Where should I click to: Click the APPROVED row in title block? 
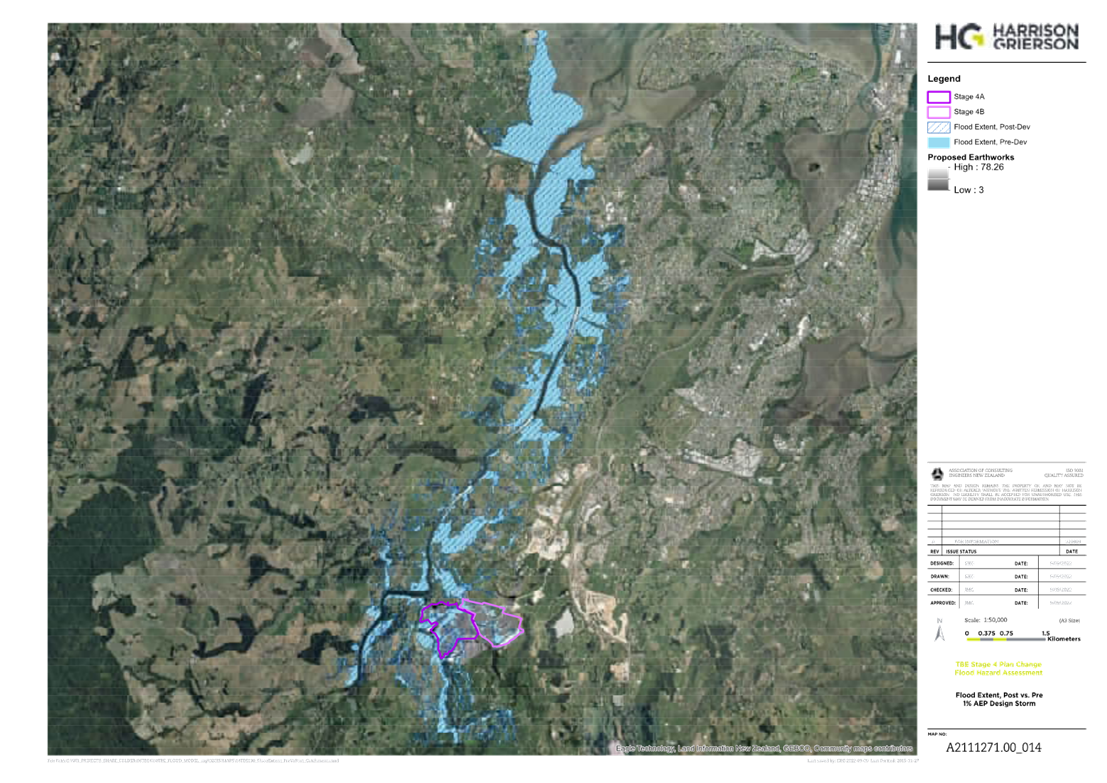943,604
